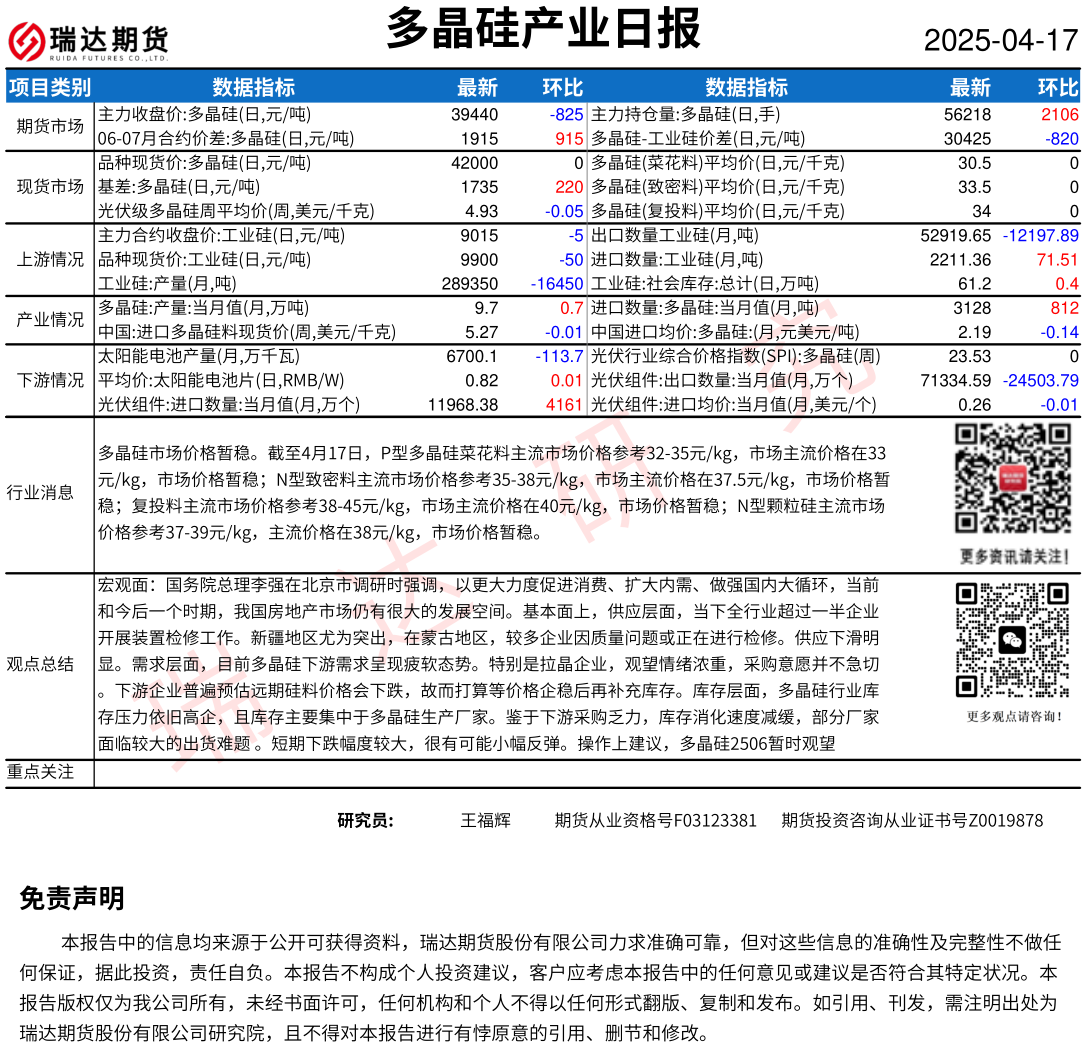The height and width of the screenshot is (1046, 1086).
Task: Click the 现货市场 category cell
Action: (50, 186)
